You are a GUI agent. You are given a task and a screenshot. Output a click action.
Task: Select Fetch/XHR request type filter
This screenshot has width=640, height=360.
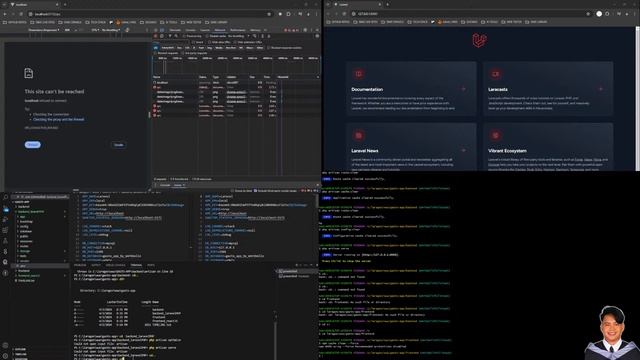click(x=167, y=48)
